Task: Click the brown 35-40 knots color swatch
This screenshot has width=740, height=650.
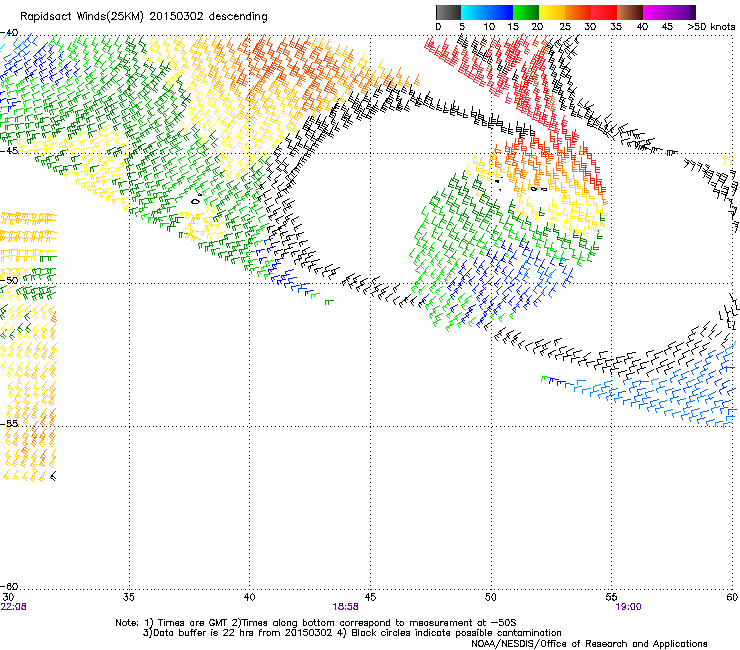Action: 630,12
